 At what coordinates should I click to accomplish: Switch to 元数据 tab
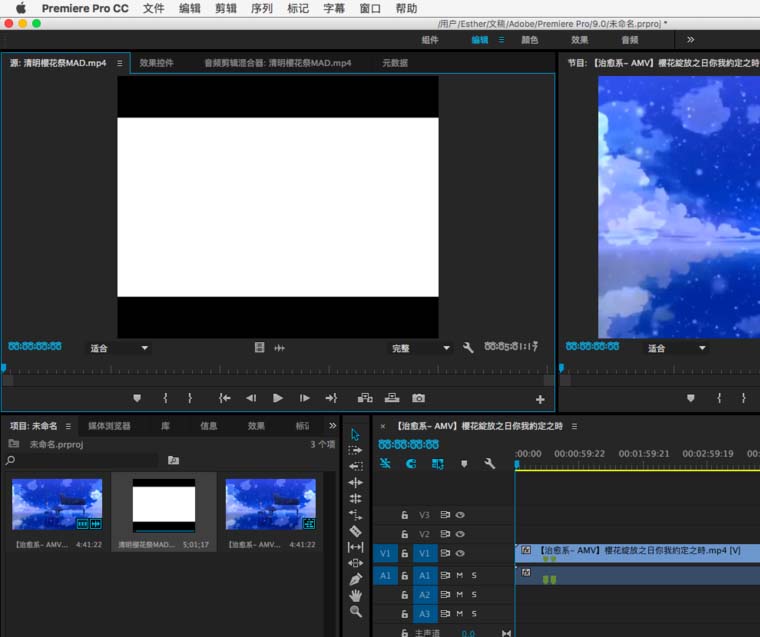(395, 63)
